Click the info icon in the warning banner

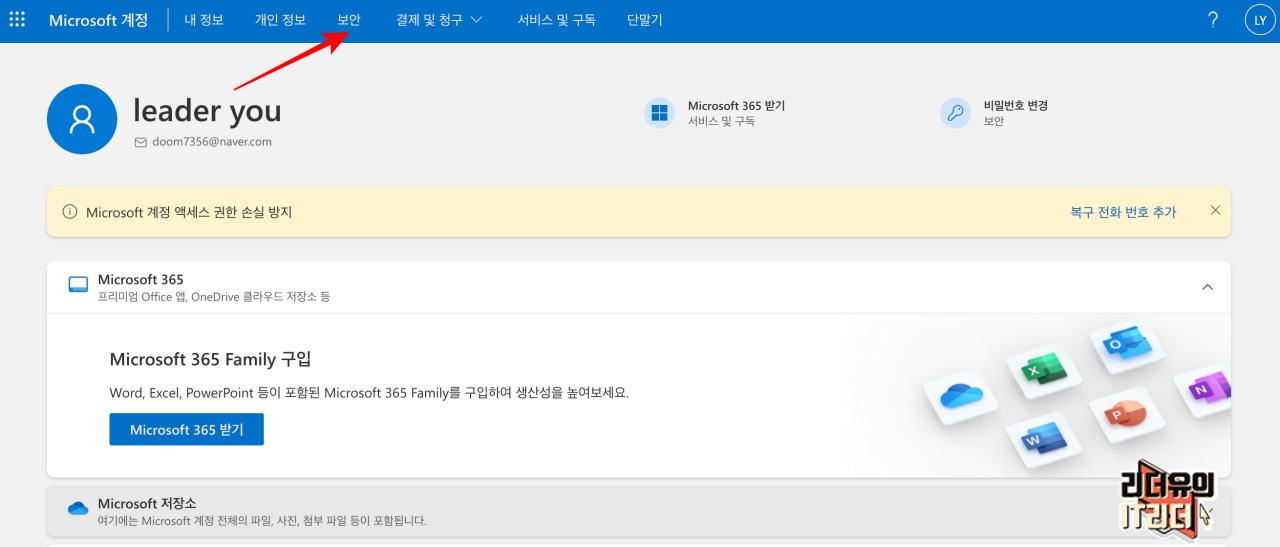[70, 212]
